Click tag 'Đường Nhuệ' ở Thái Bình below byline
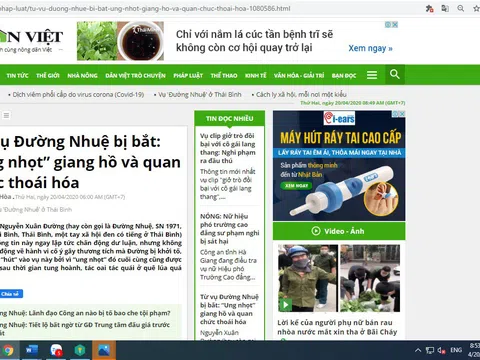Image resolution: width=480 pixels, height=360 pixels. click(x=36, y=210)
